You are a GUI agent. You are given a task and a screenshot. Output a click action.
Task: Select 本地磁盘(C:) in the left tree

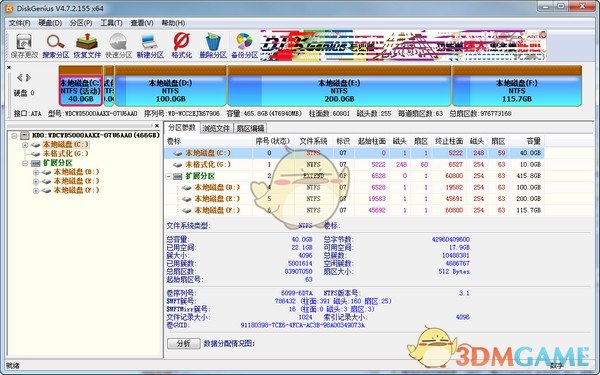pyautogui.click(x=65, y=145)
